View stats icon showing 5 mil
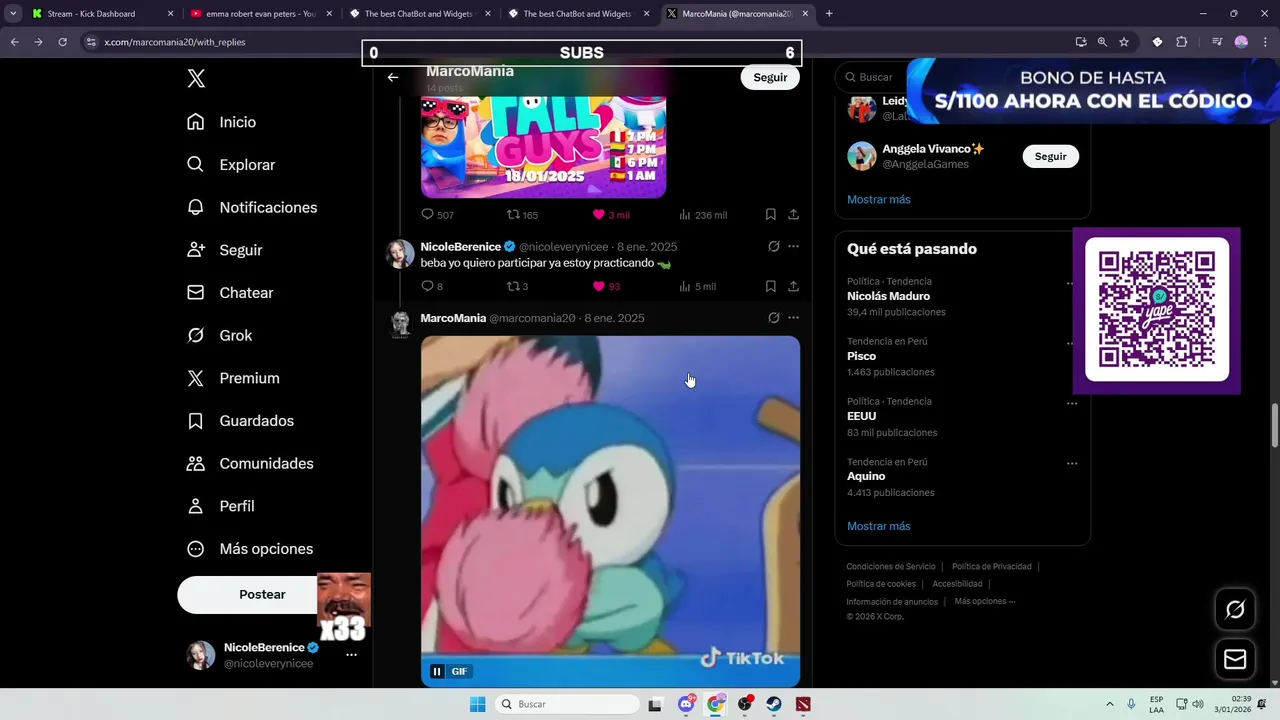The height and width of the screenshot is (720, 1280). point(685,286)
